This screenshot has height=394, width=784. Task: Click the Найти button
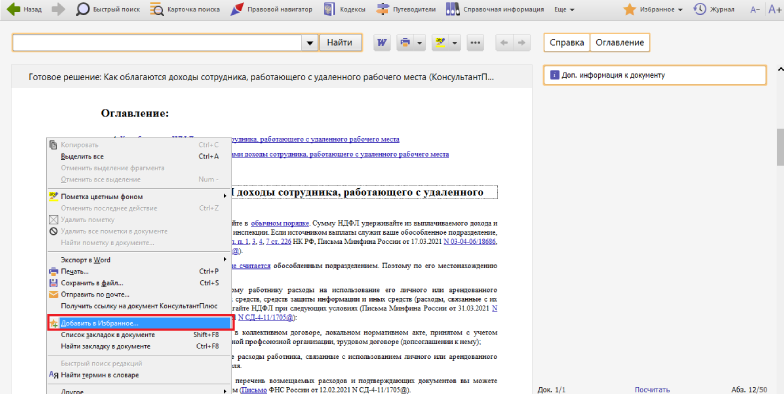point(340,42)
